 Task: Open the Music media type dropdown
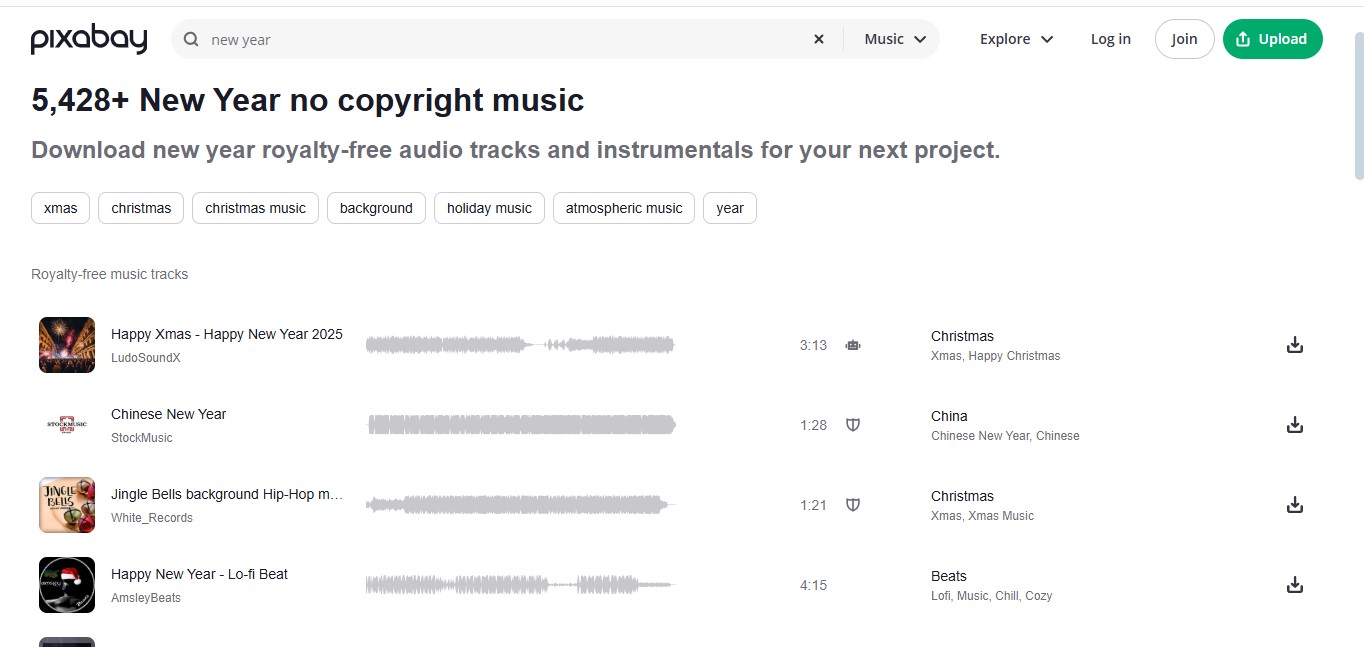click(x=895, y=40)
